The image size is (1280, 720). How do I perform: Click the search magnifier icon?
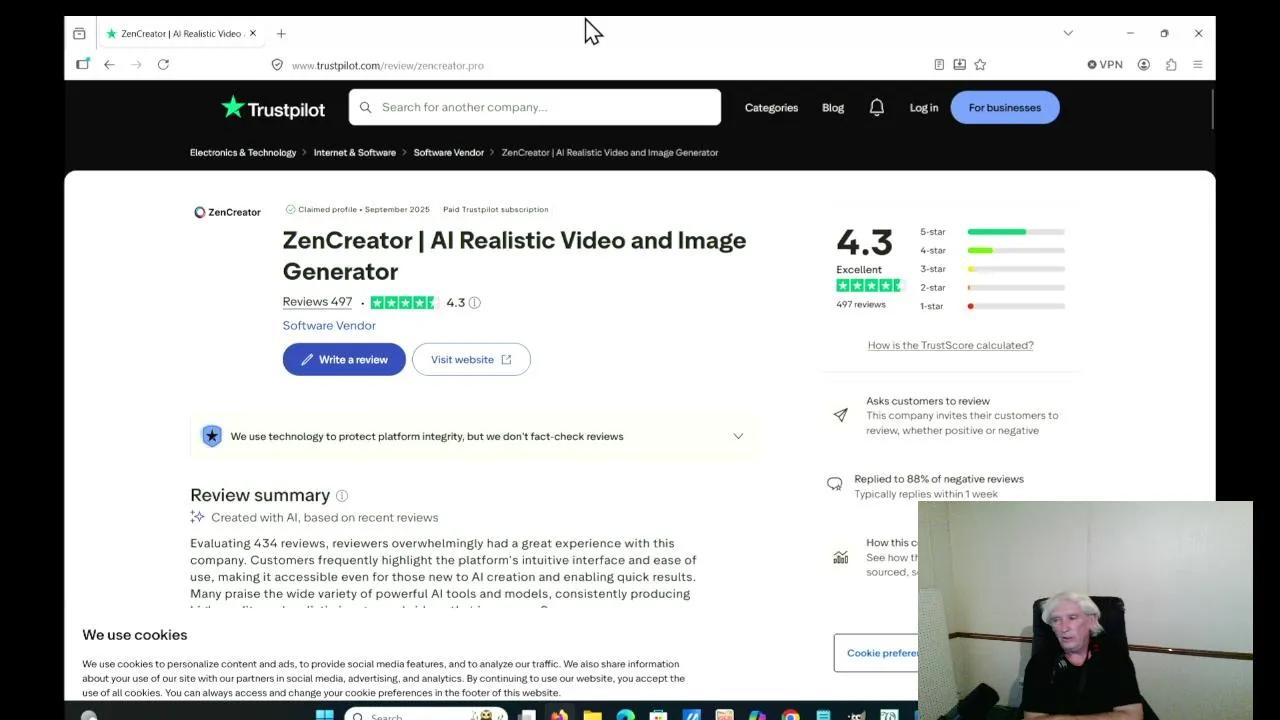click(x=365, y=107)
